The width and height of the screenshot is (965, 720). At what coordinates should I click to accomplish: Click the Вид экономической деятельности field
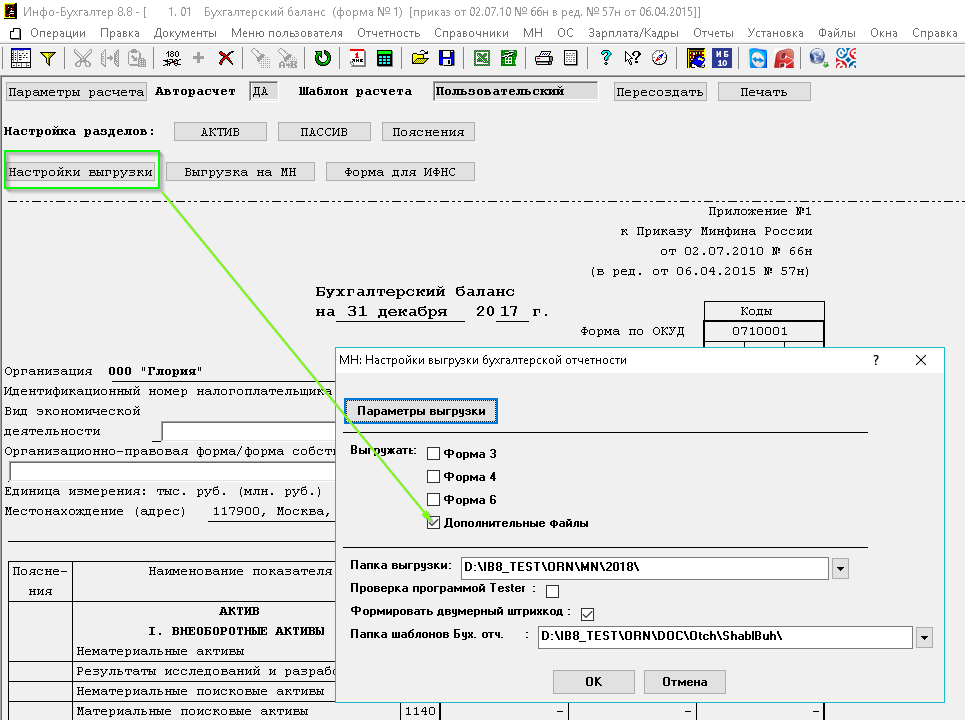point(249,431)
